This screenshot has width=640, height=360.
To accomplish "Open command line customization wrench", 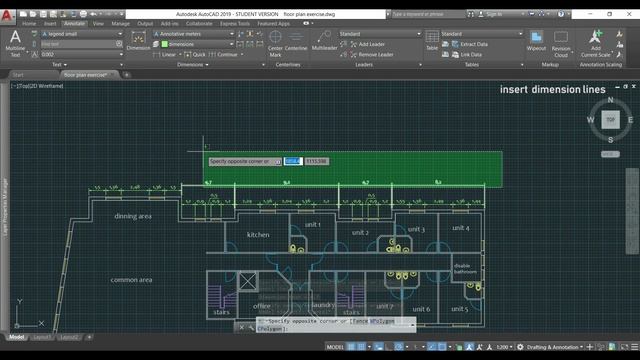I will coord(251,327).
